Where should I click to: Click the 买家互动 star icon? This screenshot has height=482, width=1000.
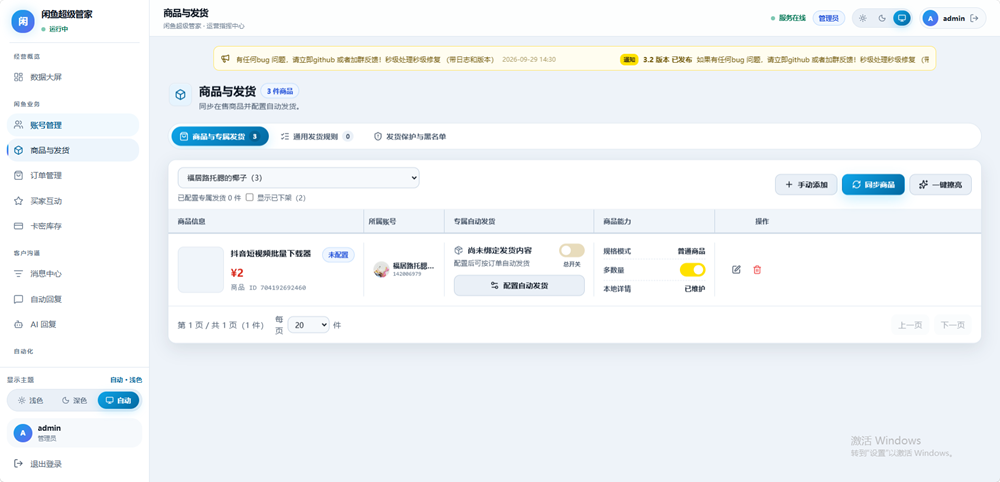(18, 201)
